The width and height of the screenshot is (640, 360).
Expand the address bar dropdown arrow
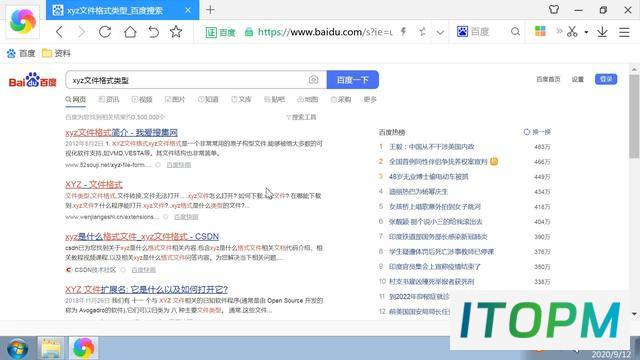(x=440, y=32)
